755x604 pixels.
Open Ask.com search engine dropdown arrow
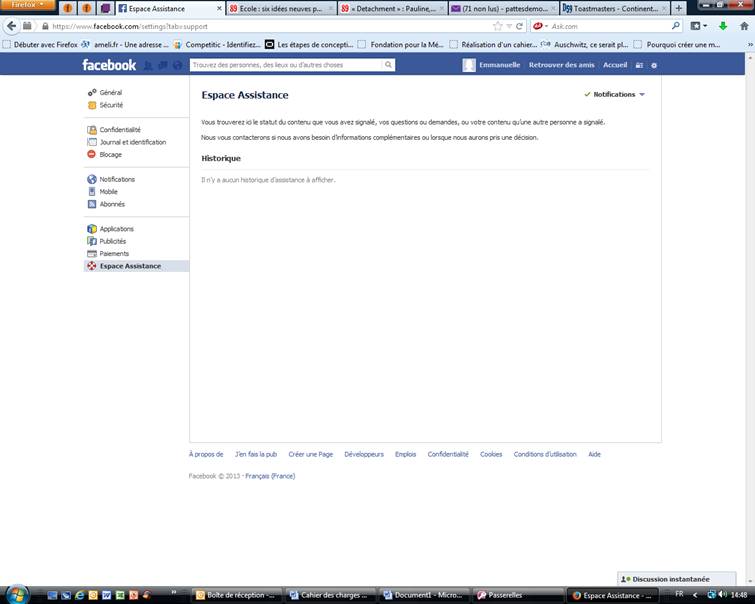(546, 26)
